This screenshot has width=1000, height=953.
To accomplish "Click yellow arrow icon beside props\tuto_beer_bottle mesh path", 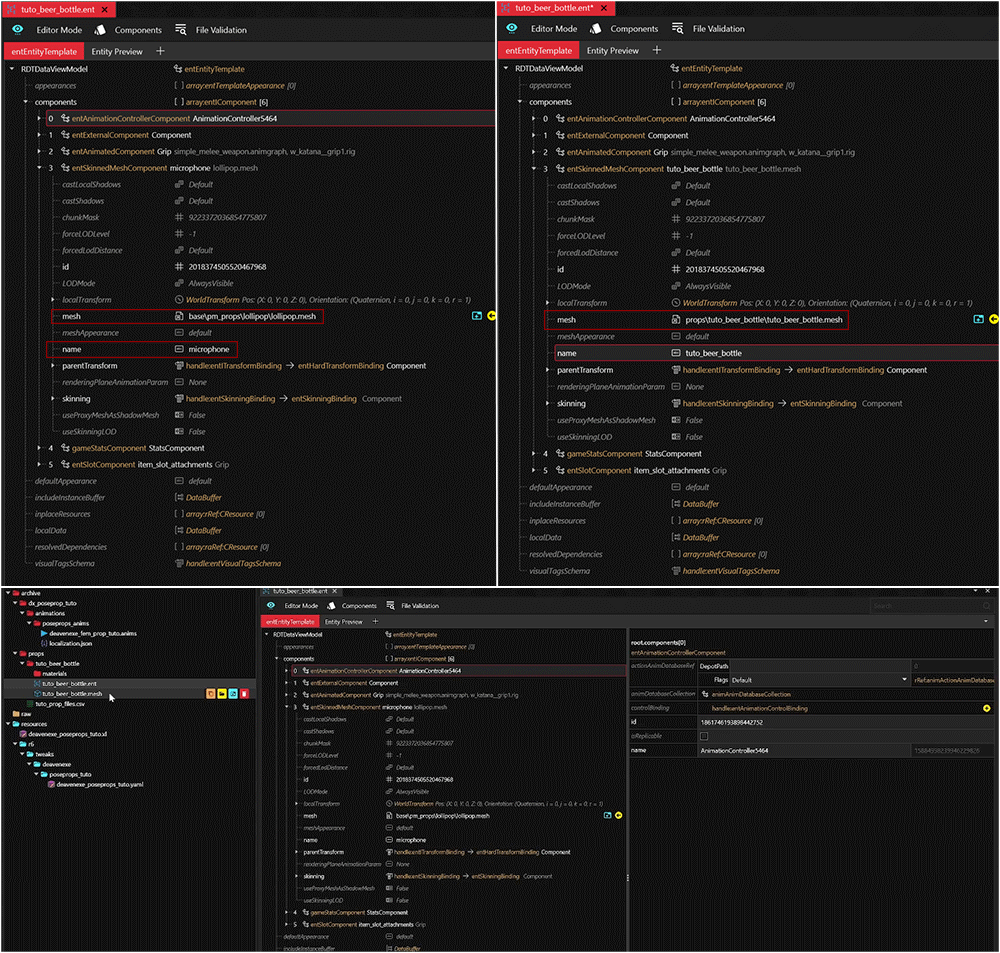I will click(993, 320).
